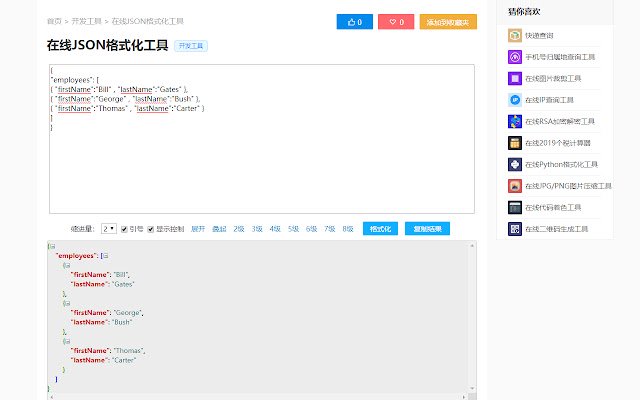
Task: Toggle the 引号 quotes checkbox
Action: (x=124, y=229)
